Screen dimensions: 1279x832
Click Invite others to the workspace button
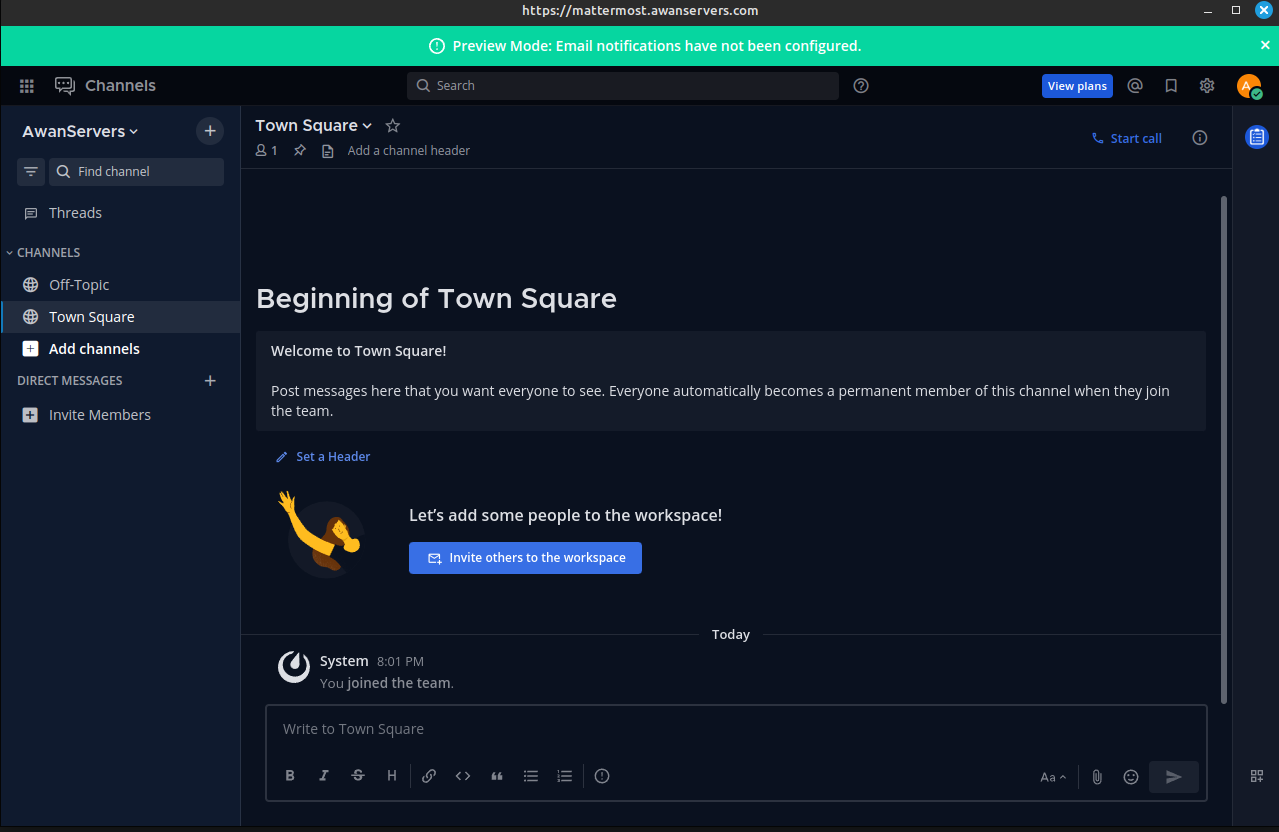(x=525, y=558)
